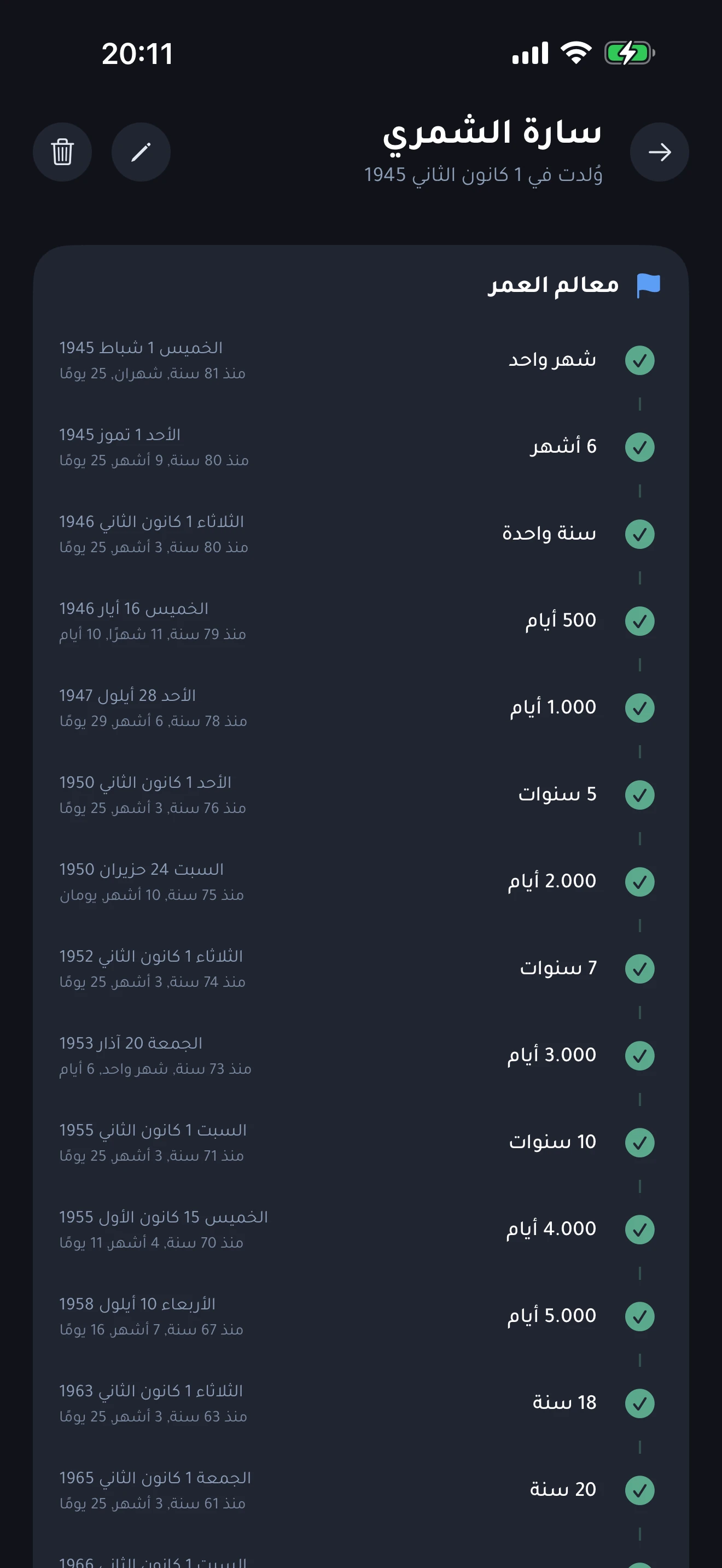Screen dimensions: 722x1568
Task: Tap the blue flag milestones icon
Action: click(x=648, y=285)
